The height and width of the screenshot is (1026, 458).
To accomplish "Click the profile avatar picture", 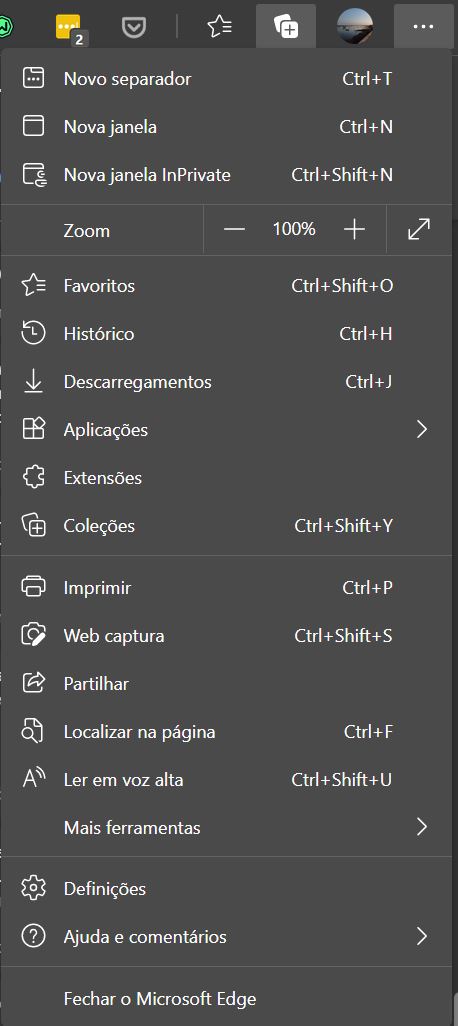I will pos(355,27).
